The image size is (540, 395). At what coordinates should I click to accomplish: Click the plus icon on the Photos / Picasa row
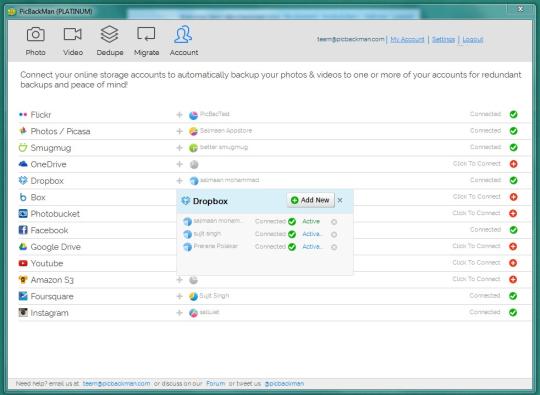coord(179,131)
